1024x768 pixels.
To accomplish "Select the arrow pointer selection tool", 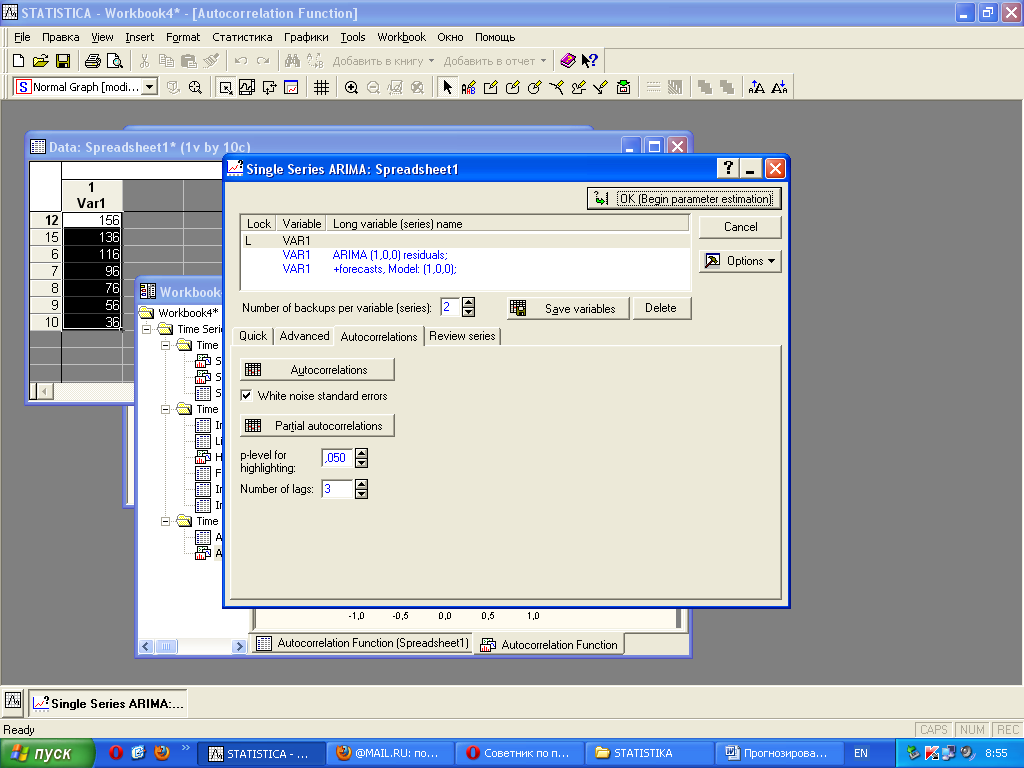I will tap(447, 88).
